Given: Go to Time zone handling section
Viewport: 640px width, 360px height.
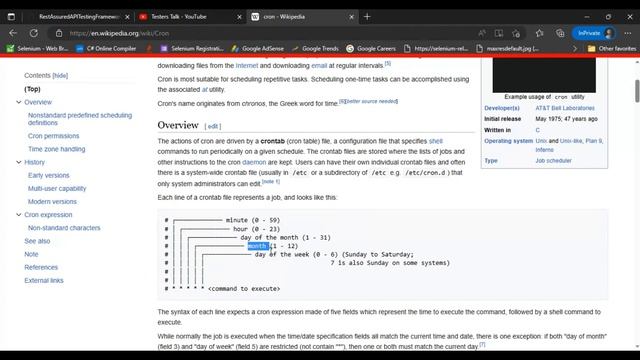Looking at the screenshot, I should tap(56, 149).
